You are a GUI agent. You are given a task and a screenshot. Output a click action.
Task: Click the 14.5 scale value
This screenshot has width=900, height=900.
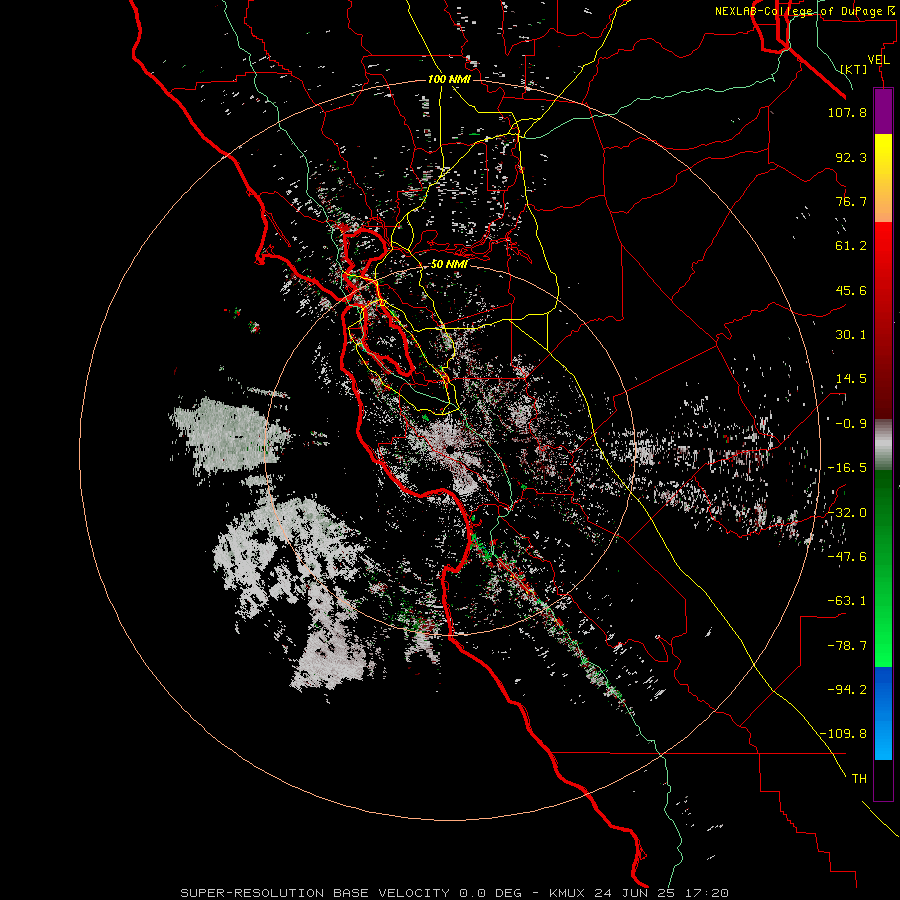pyautogui.click(x=851, y=379)
